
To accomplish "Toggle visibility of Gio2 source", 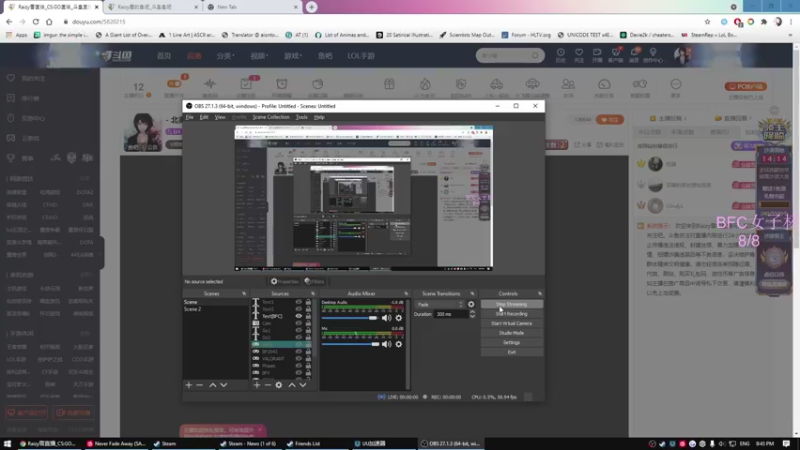I will pos(298,337).
